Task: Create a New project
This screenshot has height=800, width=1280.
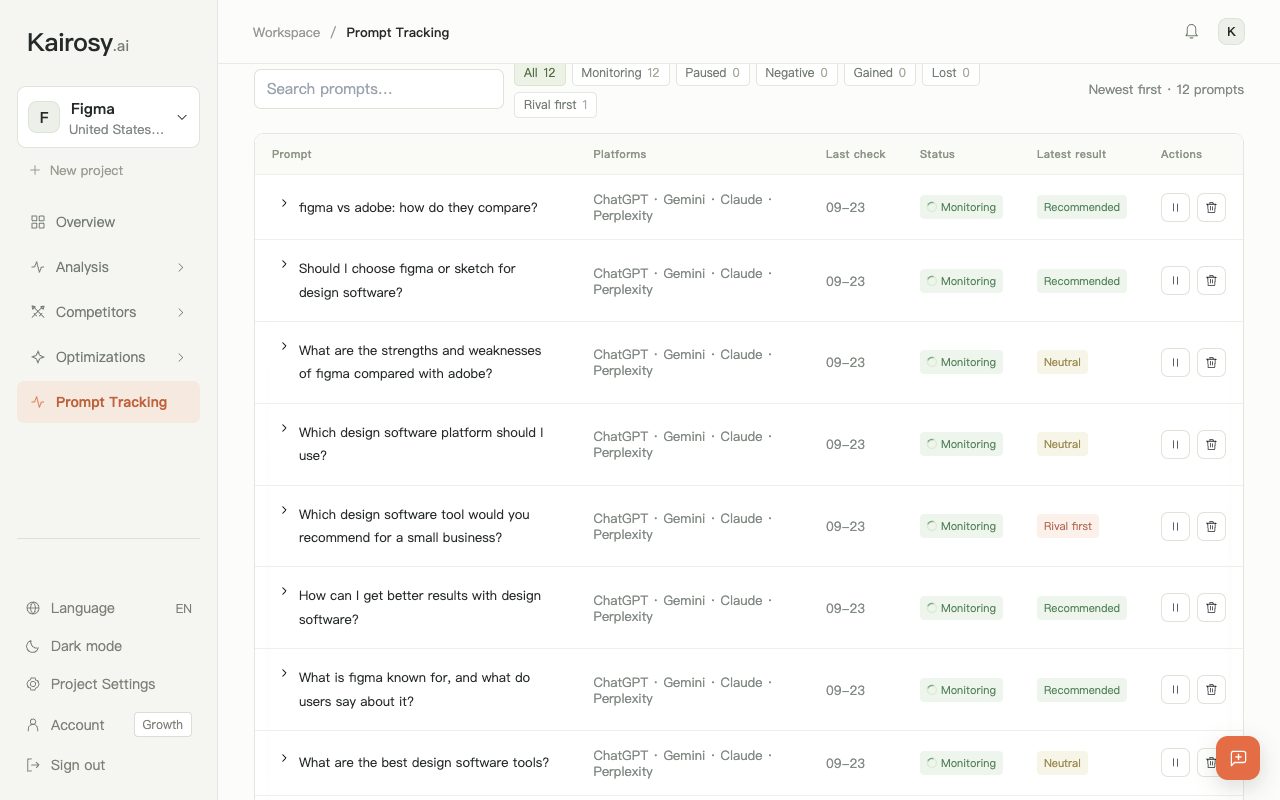Action: (x=76, y=170)
